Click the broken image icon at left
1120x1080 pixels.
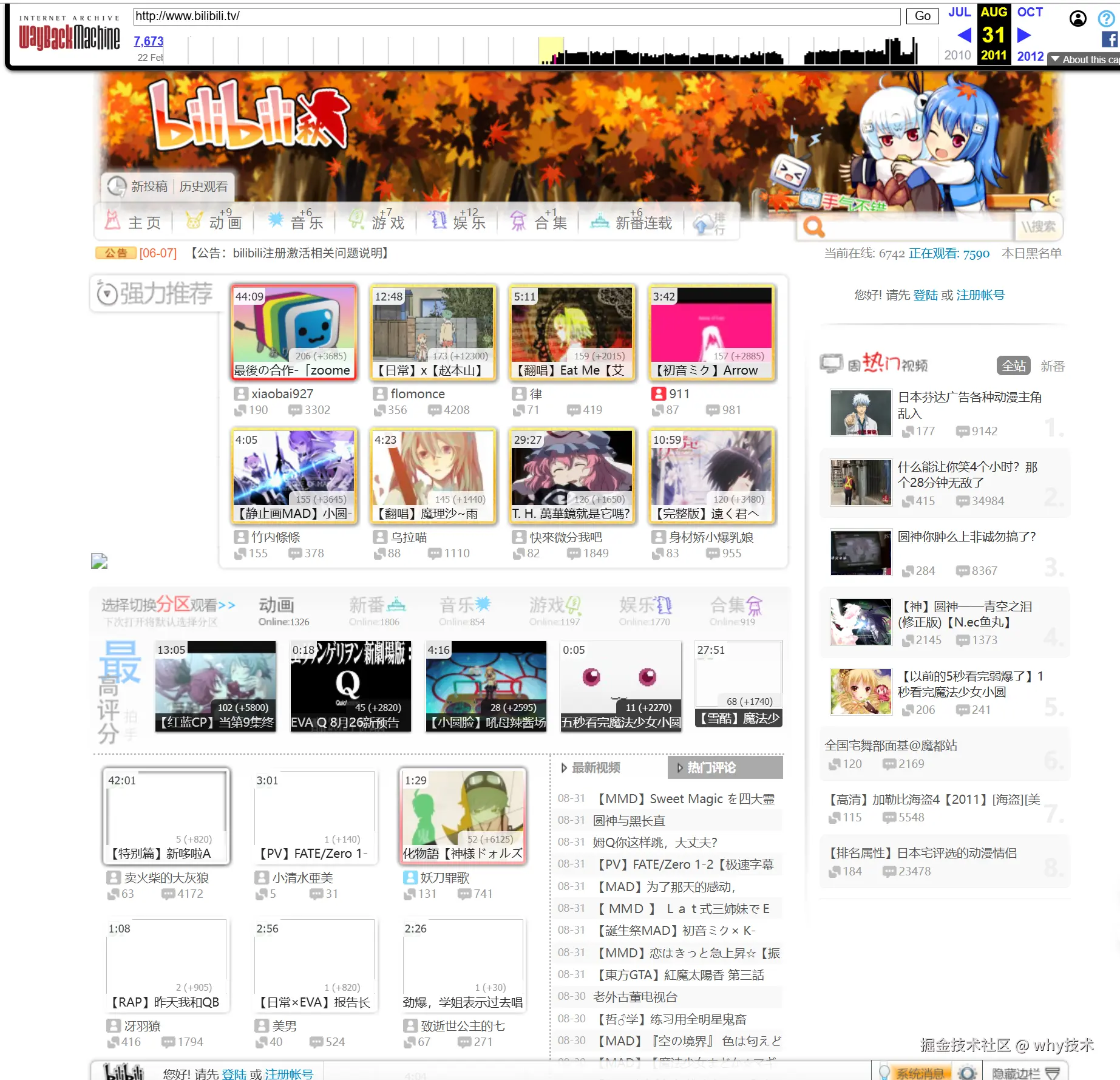click(99, 561)
